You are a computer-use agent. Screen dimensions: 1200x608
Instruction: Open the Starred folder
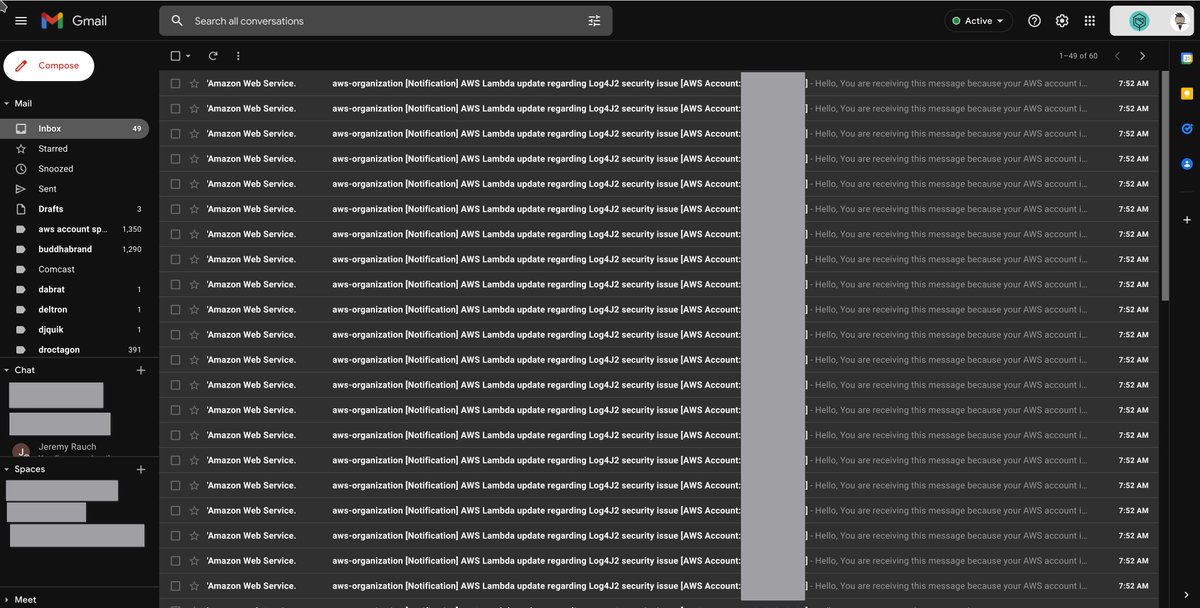pyautogui.click(x=74, y=149)
